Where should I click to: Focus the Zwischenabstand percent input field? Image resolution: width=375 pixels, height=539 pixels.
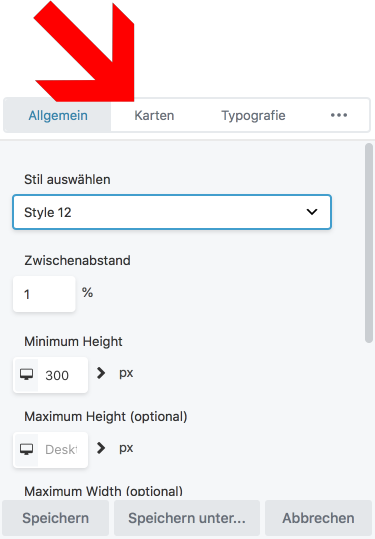pyautogui.click(x=44, y=294)
